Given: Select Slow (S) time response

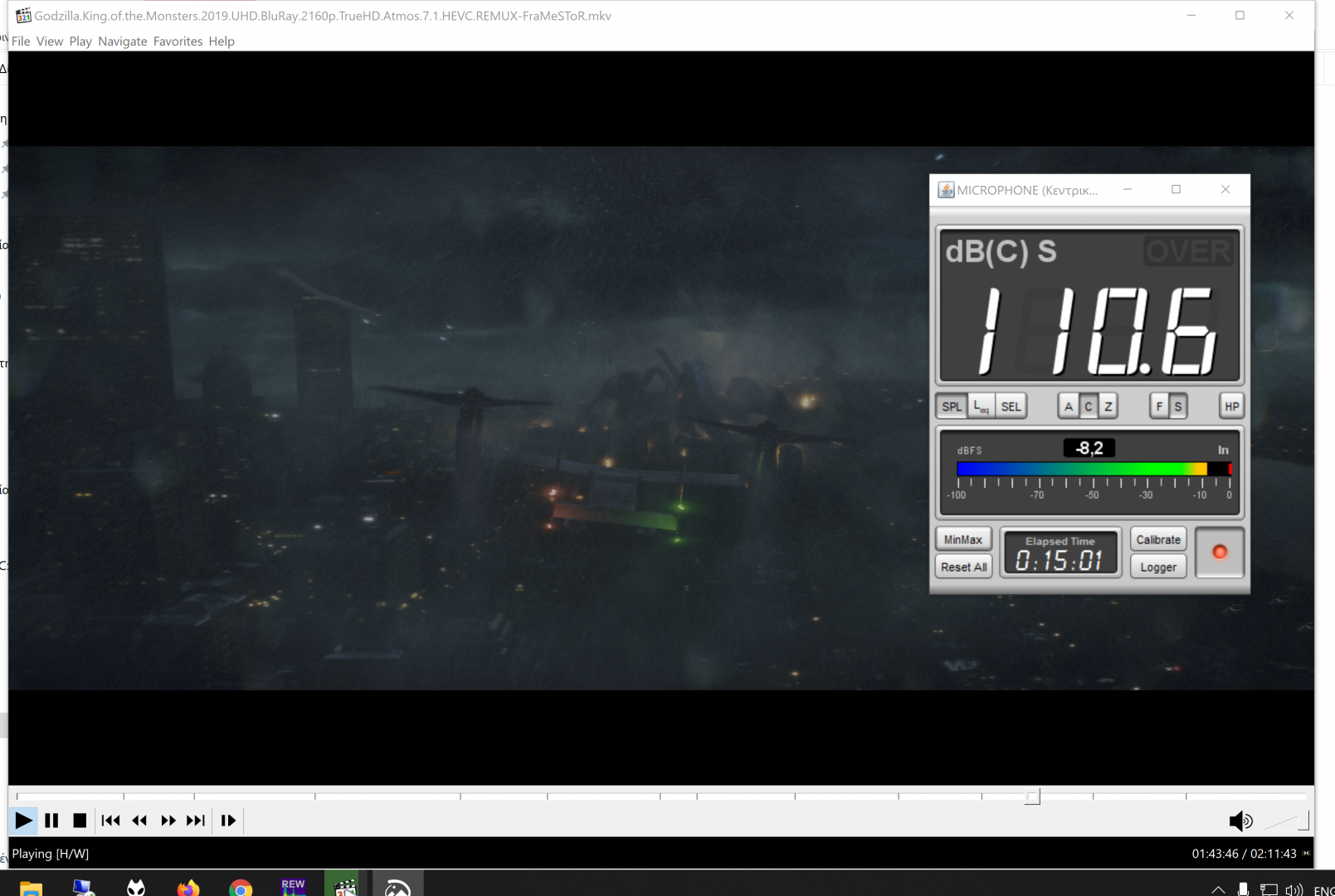Looking at the screenshot, I should tap(1178, 407).
